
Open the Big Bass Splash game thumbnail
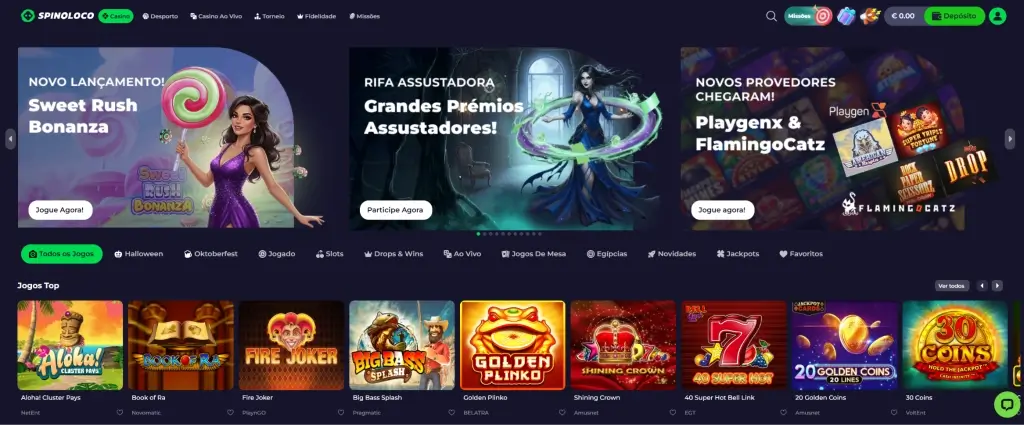coord(402,345)
